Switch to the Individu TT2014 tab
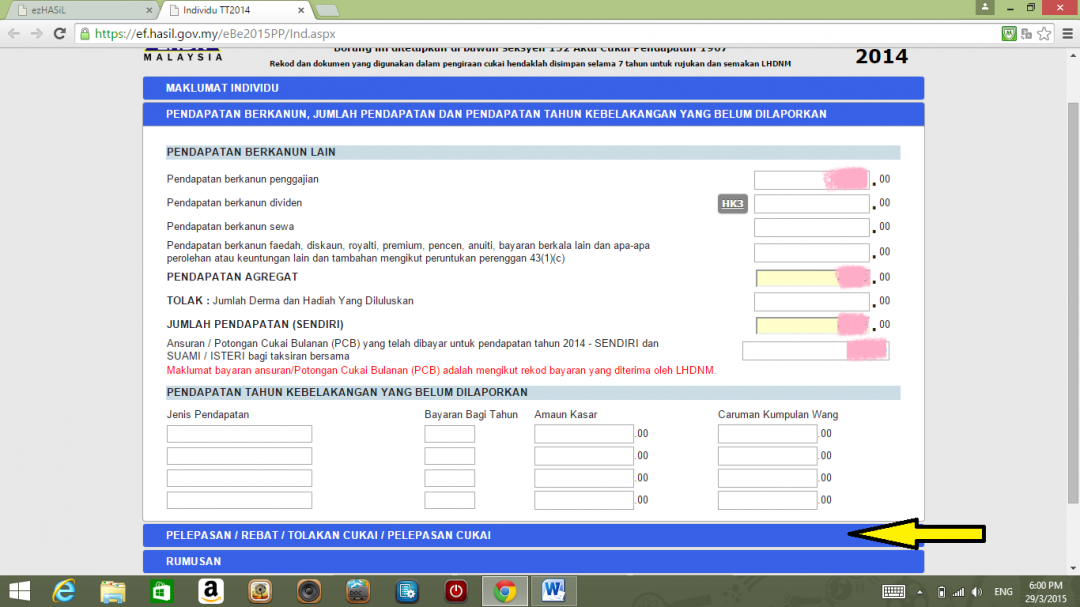This screenshot has height=607, width=1080. coord(234,10)
